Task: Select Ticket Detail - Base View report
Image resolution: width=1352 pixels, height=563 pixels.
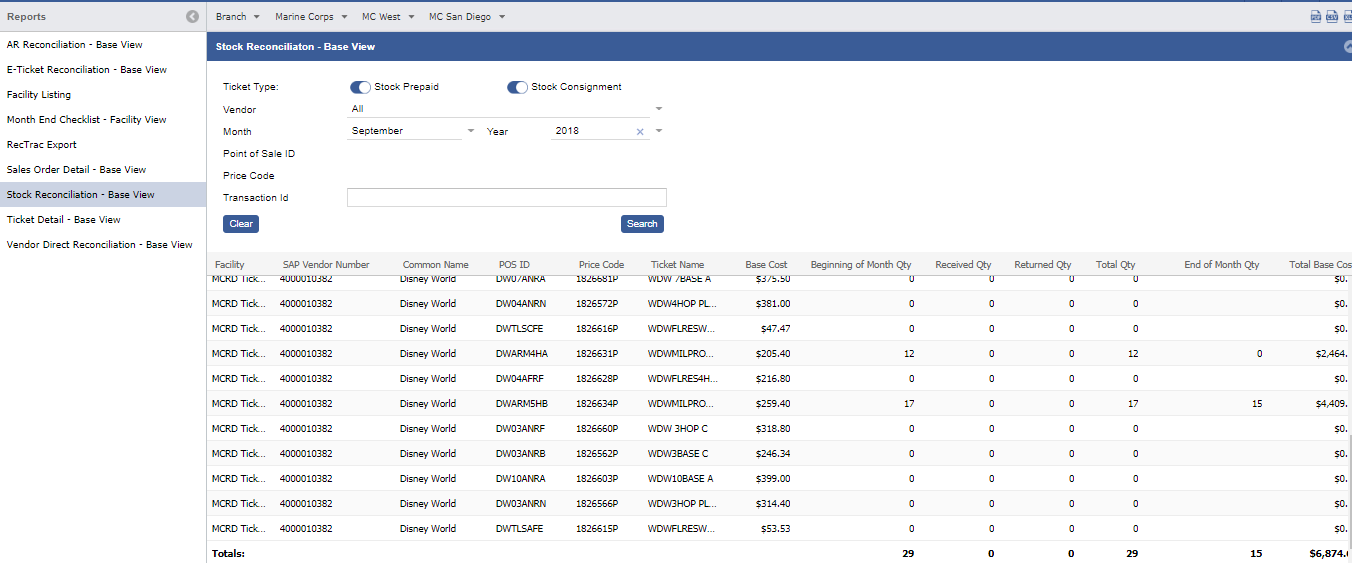Action: click(x=64, y=220)
